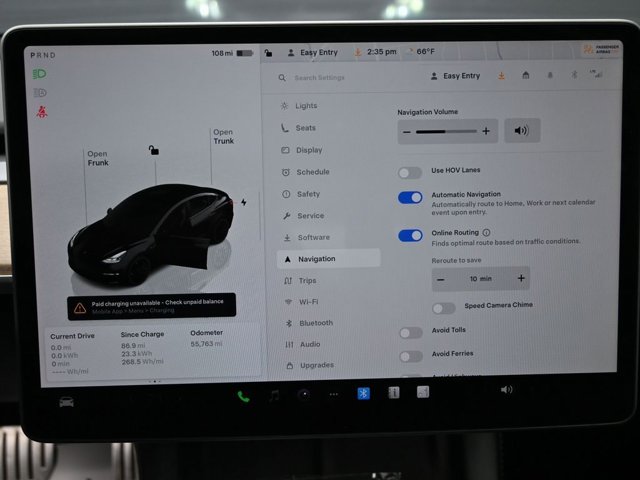
Task: Increase Reroute to save minutes
Action: [521, 278]
